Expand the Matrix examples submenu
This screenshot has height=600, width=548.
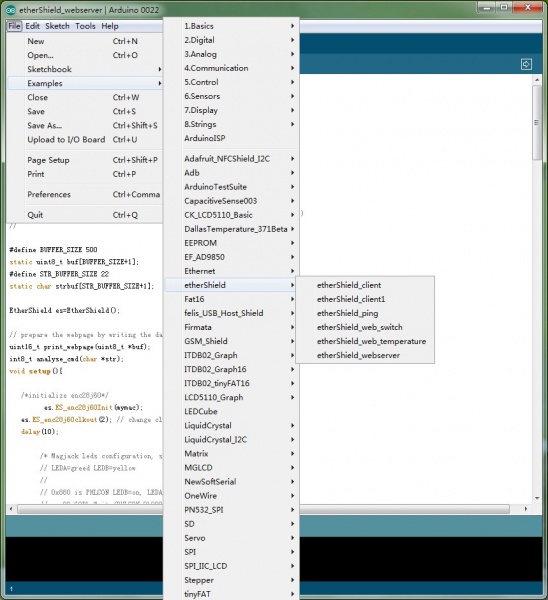click(232, 453)
